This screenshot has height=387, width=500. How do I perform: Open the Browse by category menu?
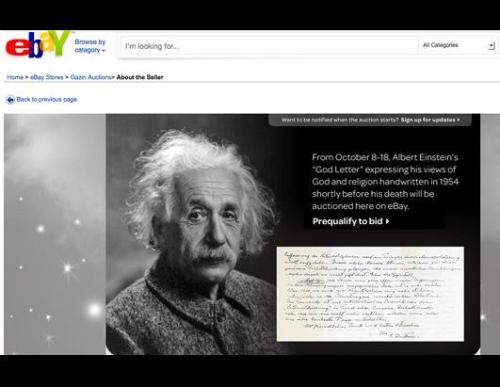coord(90,46)
